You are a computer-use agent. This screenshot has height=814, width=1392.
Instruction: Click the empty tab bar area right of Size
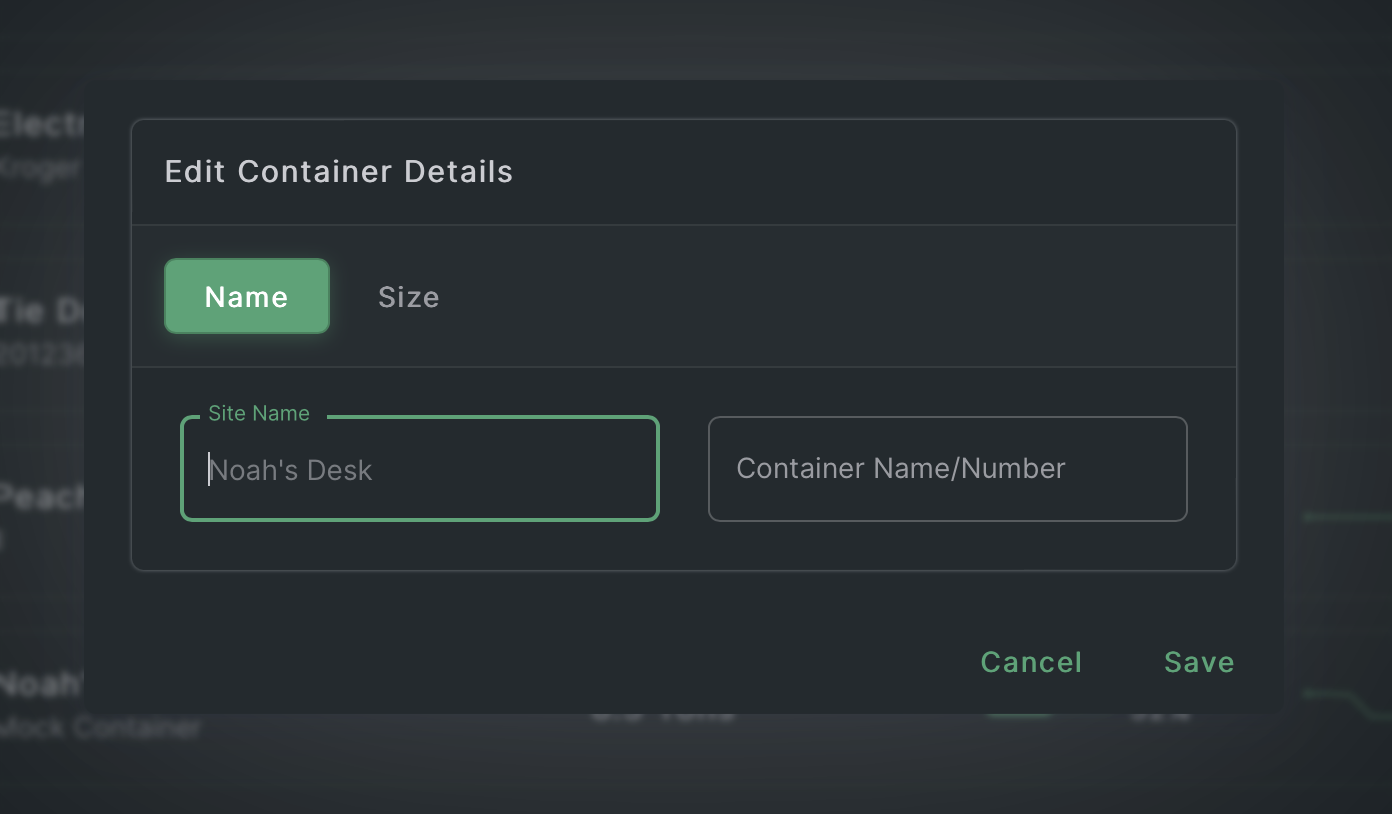tap(830, 297)
